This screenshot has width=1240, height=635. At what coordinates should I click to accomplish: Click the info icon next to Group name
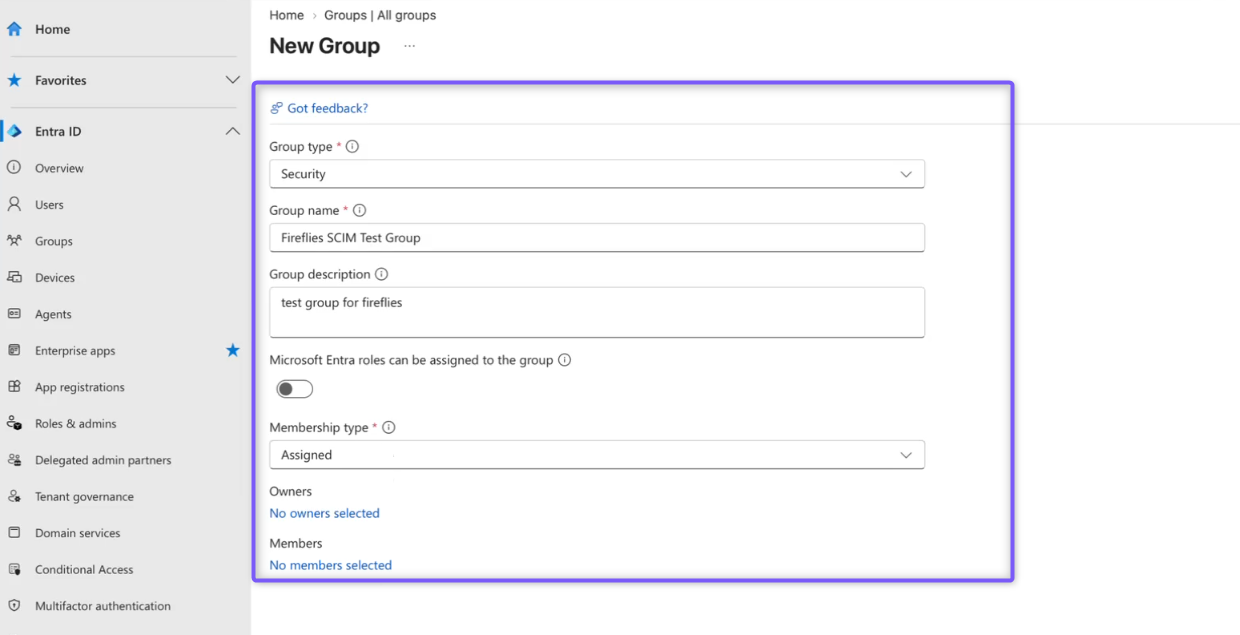(x=359, y=210)
